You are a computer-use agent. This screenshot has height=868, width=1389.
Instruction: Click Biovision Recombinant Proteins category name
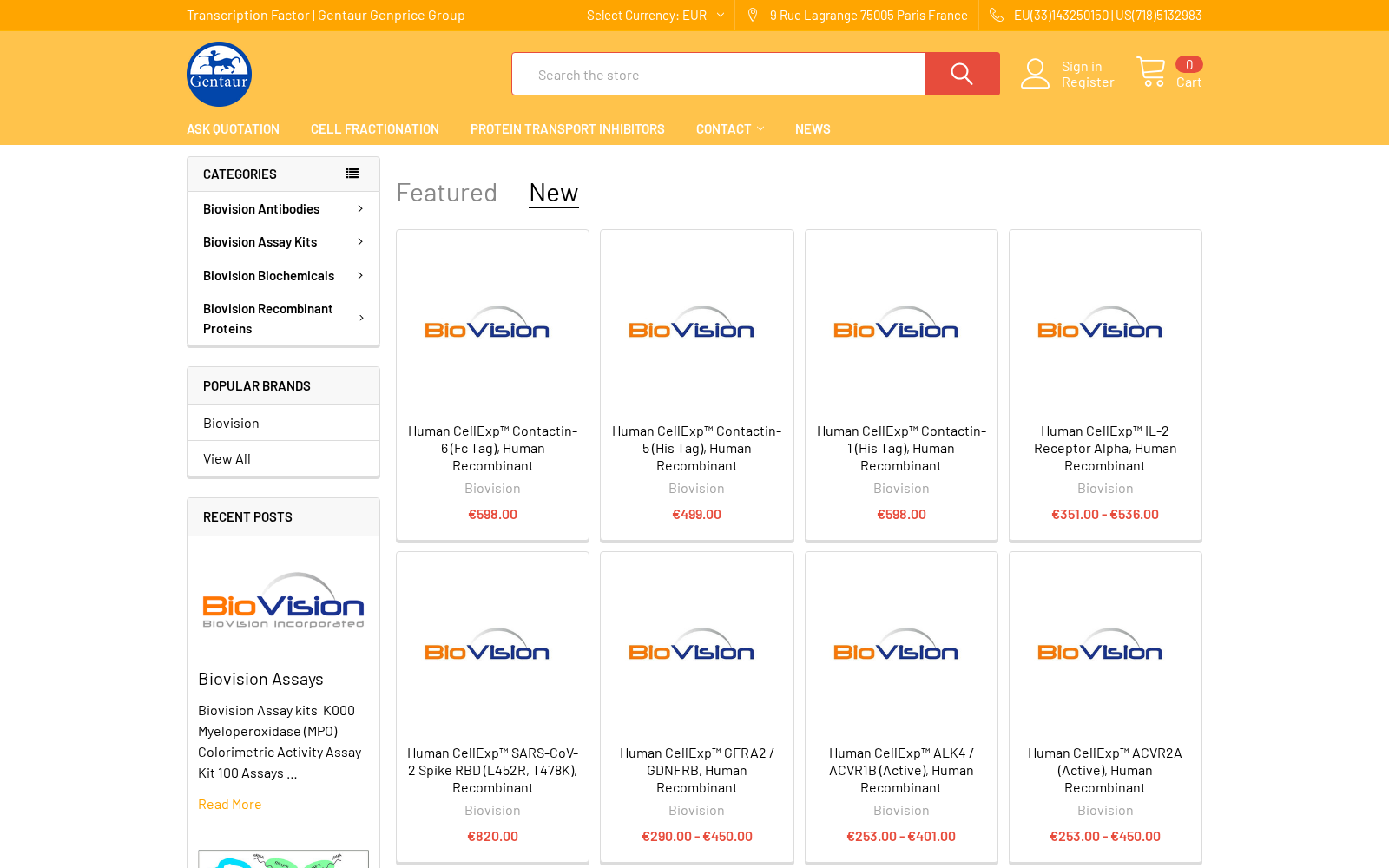267,318
